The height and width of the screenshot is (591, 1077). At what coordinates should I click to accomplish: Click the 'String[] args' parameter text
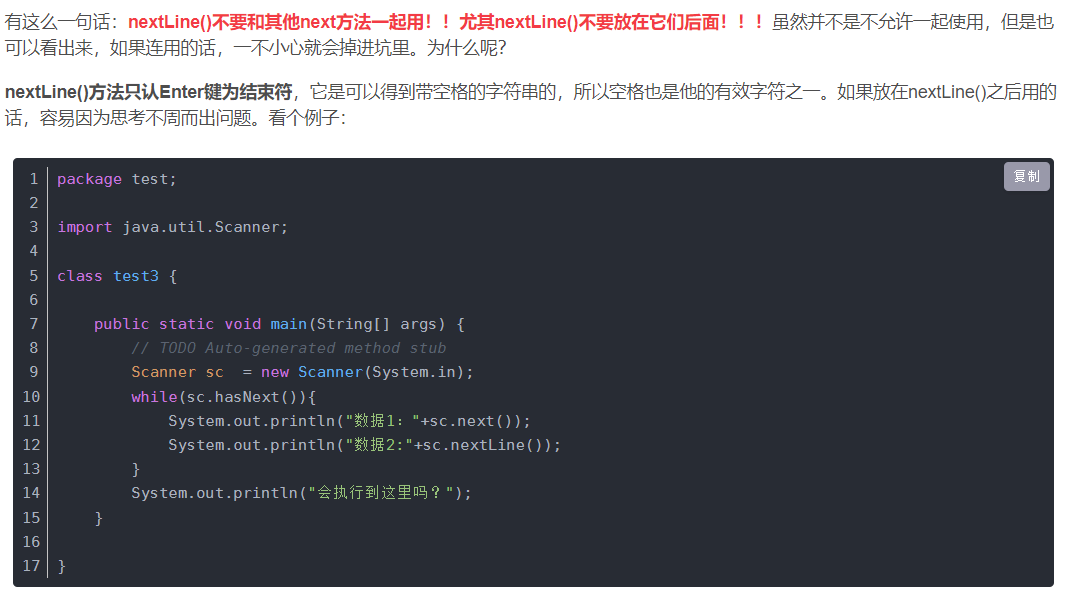pos(376,324)
